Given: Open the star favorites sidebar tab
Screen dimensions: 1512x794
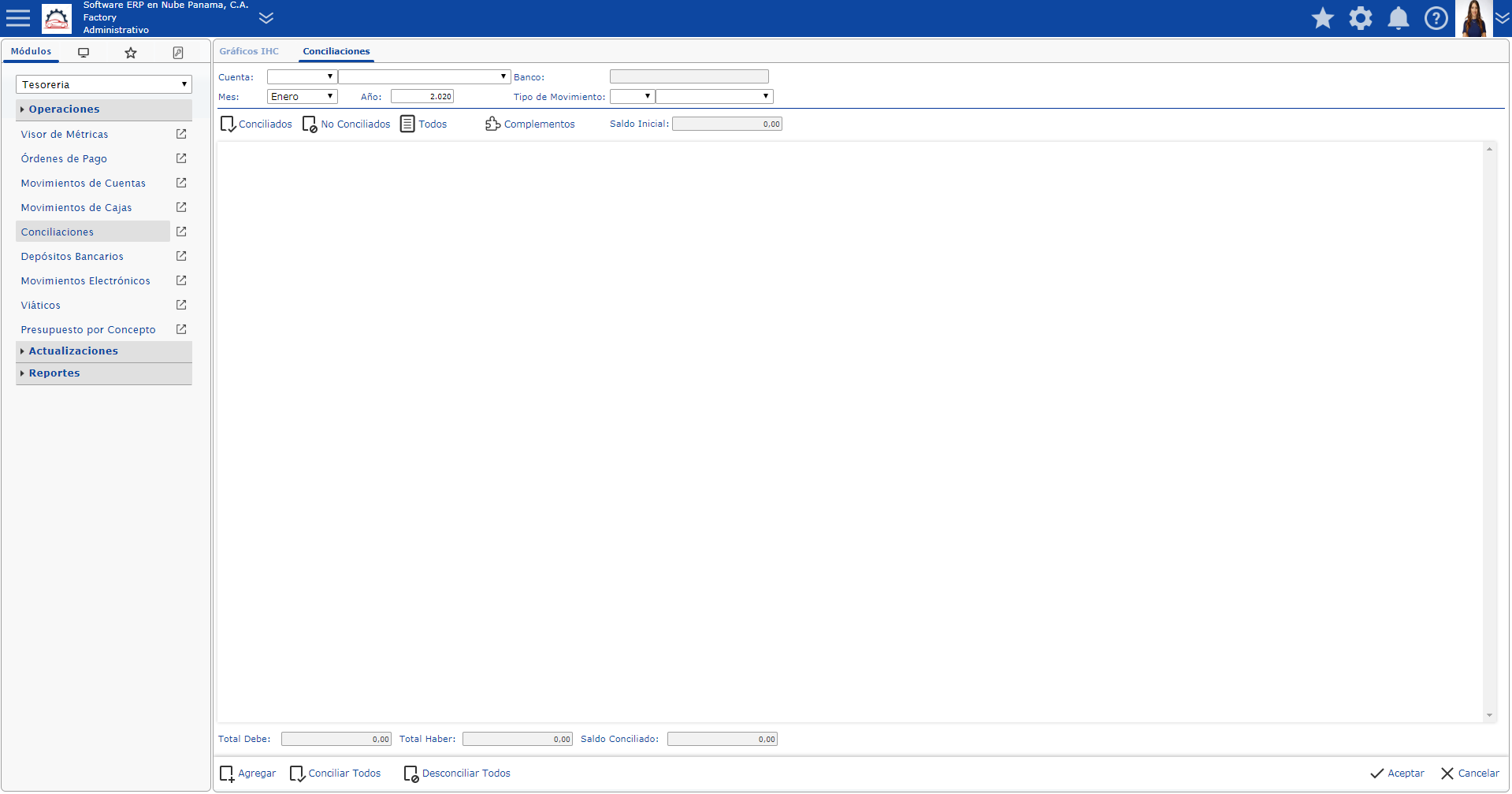Looking at the screenshot, I should point(131,53).
